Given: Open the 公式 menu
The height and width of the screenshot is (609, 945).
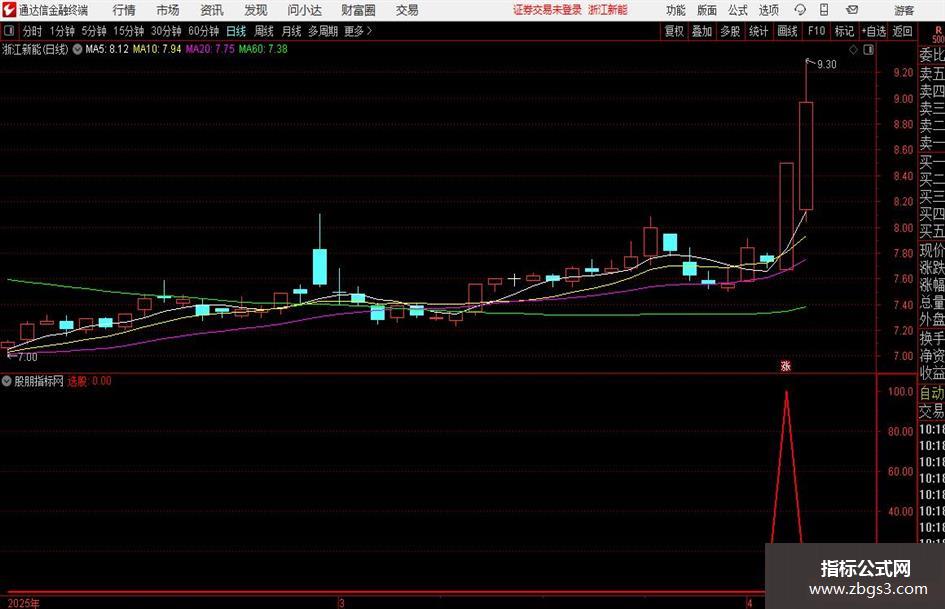Looking at the screenshot, I should [x=738, y=10].
